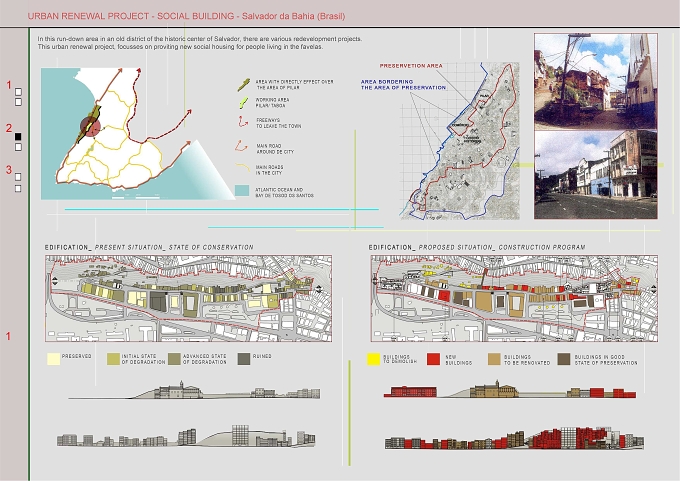Image resolution: width=680 pixels, height=481 pixels.
Task: Click the red freeways arrow legend icon
Action: click(242, 122)
